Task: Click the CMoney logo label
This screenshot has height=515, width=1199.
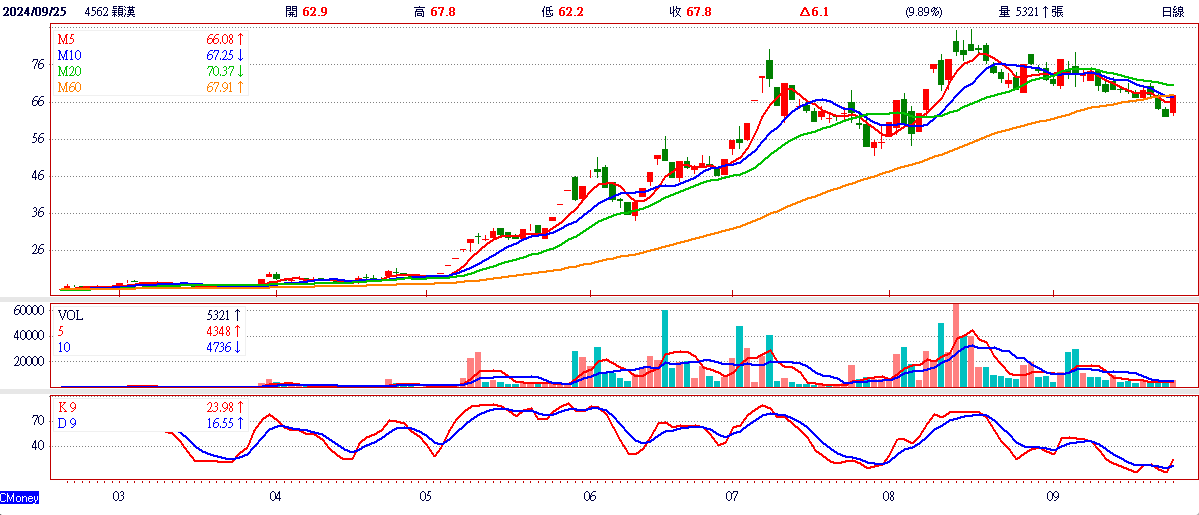Action: coord(19,498)
